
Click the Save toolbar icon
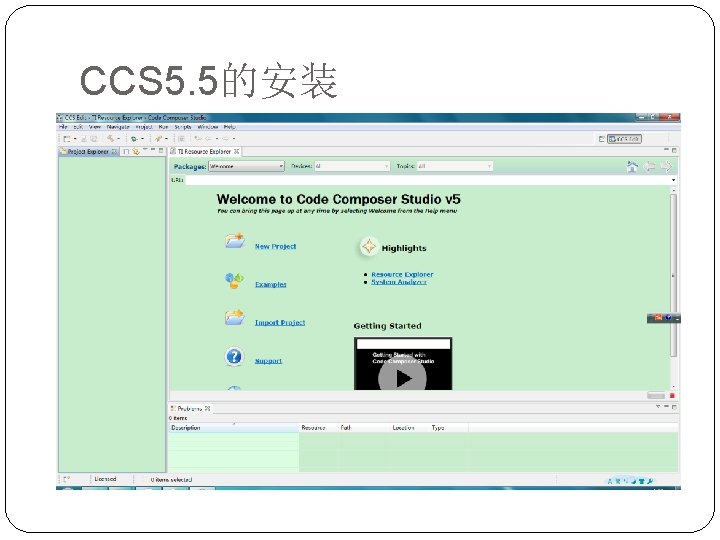[x=84, y=139]
